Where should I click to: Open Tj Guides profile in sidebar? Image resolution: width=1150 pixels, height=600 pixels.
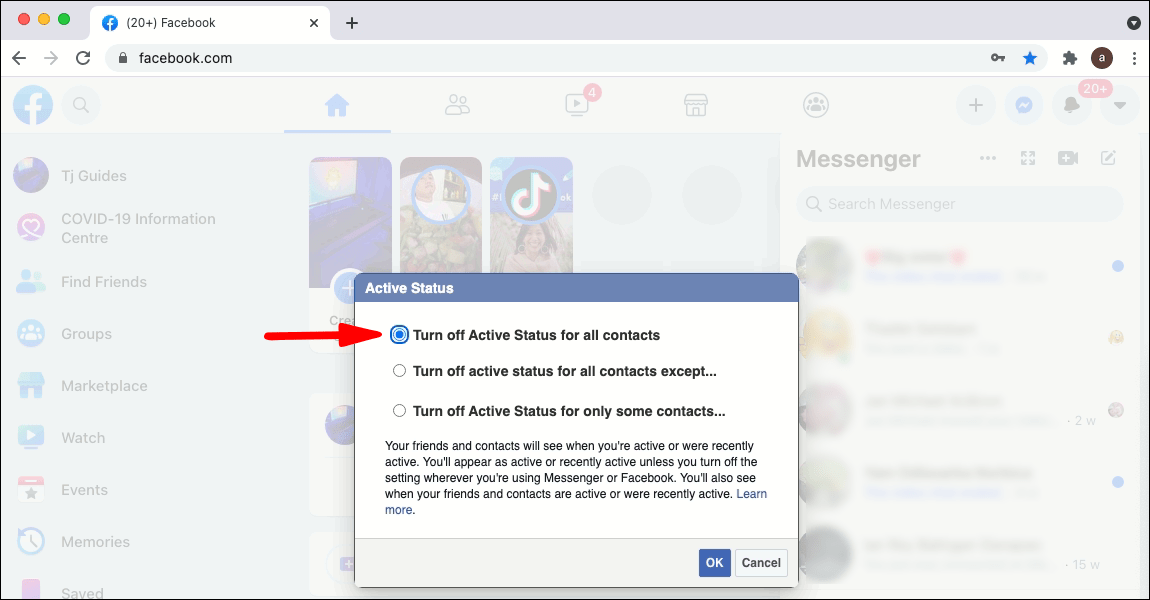[x=94, y=176]
